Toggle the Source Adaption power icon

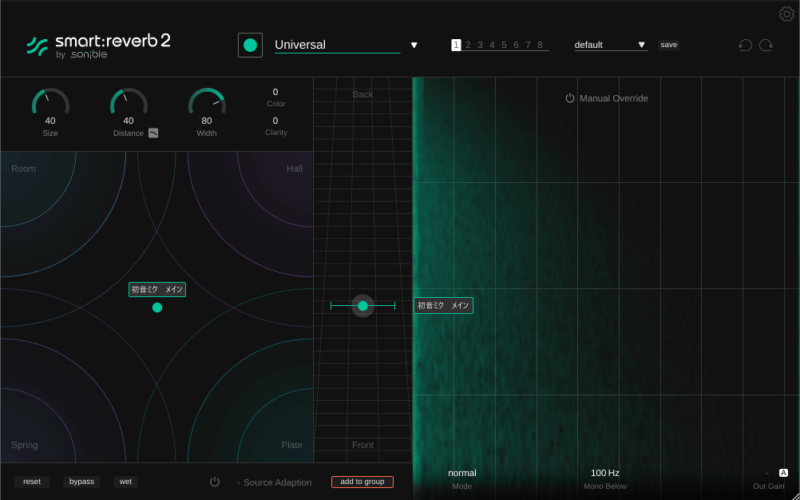[x=215, y=482]
